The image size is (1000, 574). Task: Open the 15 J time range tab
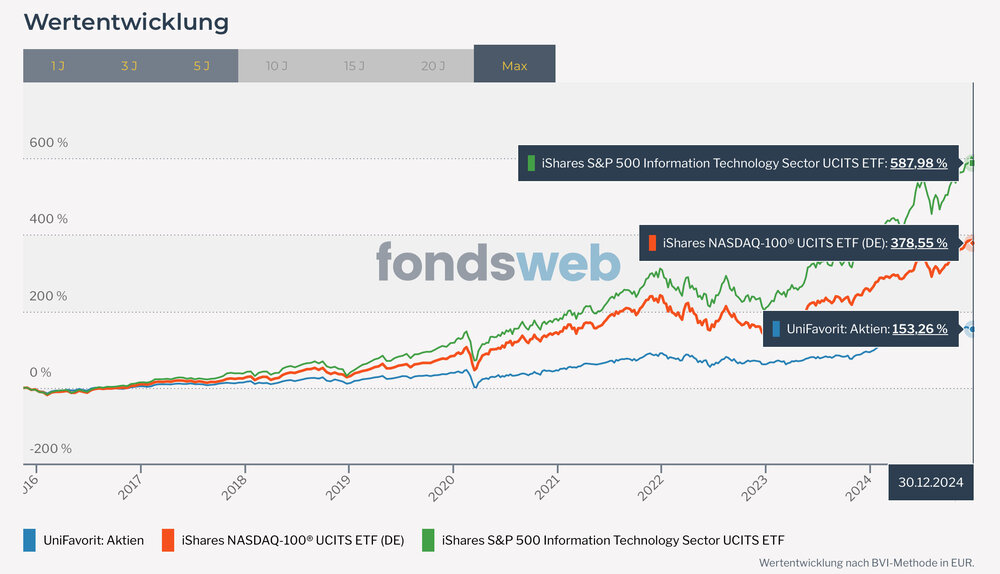coord(355,66)
